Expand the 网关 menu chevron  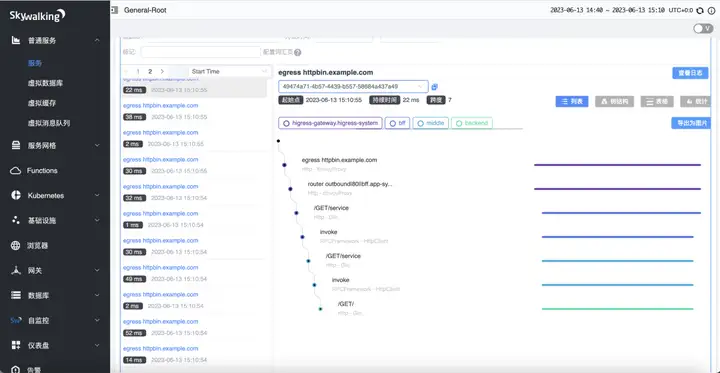coord(97,270)
